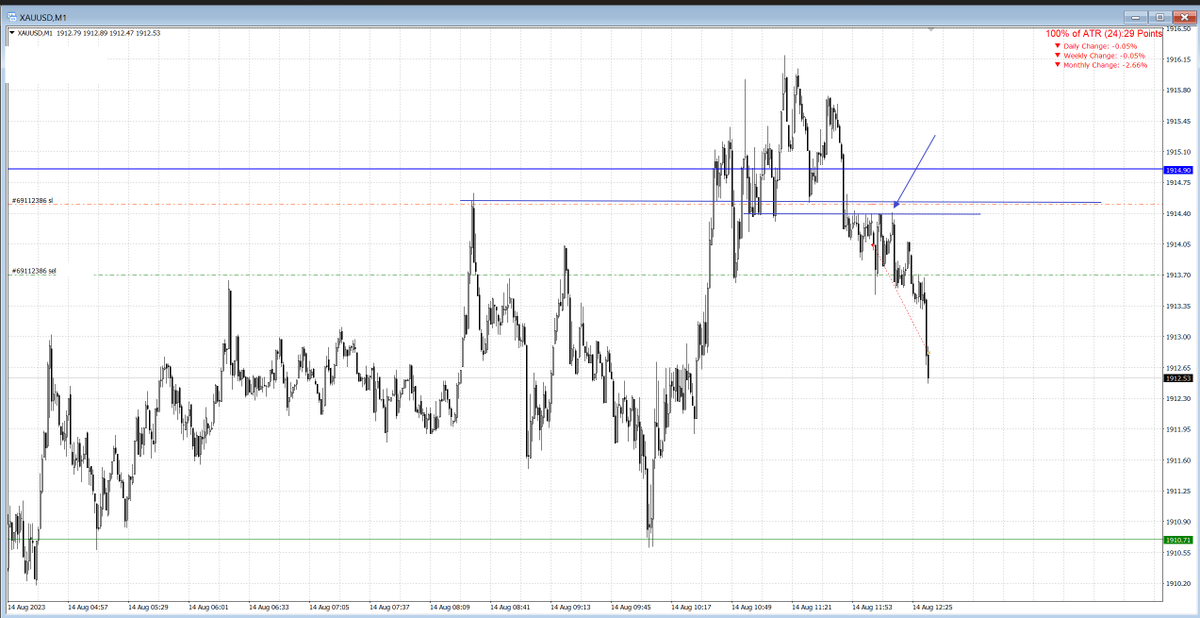Image resolution: width=1200 pixels, height=618 pixels.
Task: Click the 1913.00 price scale label
Action: [1179, 337]
